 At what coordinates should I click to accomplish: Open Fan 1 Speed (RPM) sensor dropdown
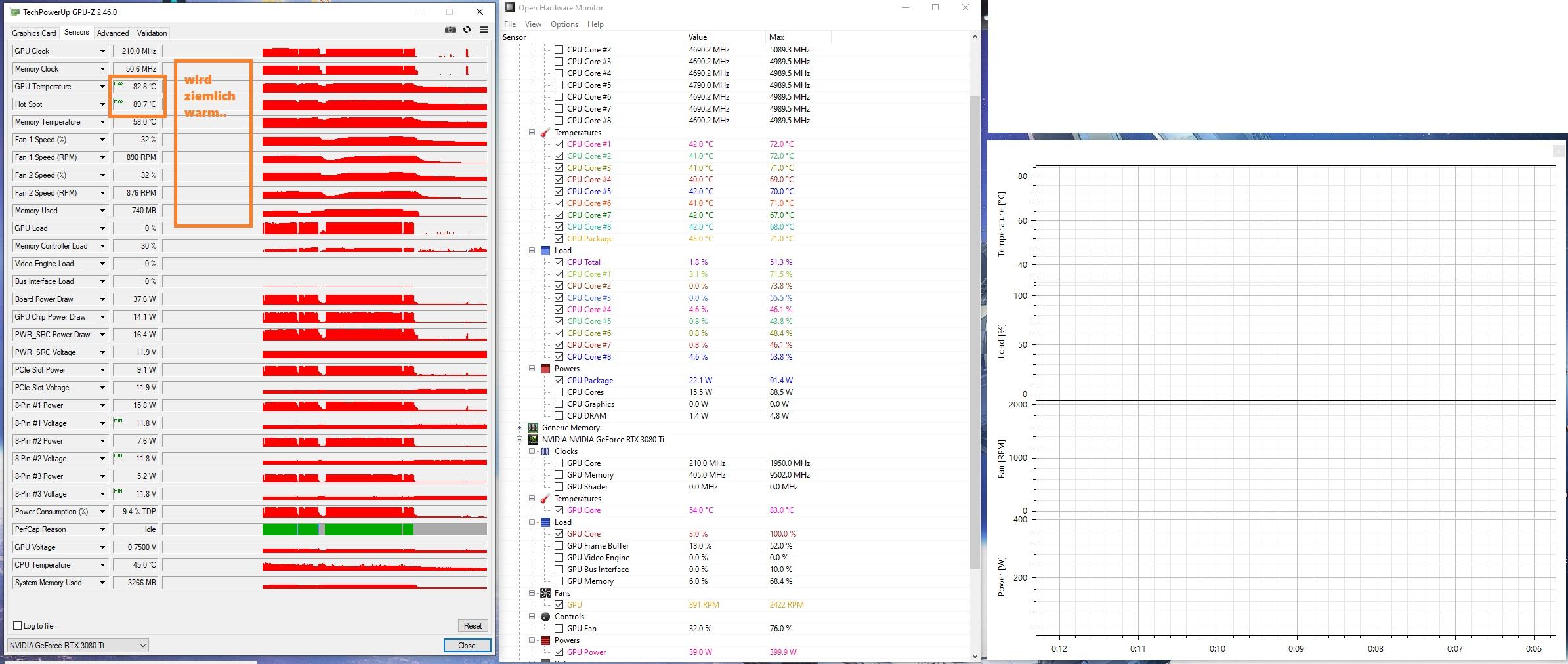click(102, 157)
